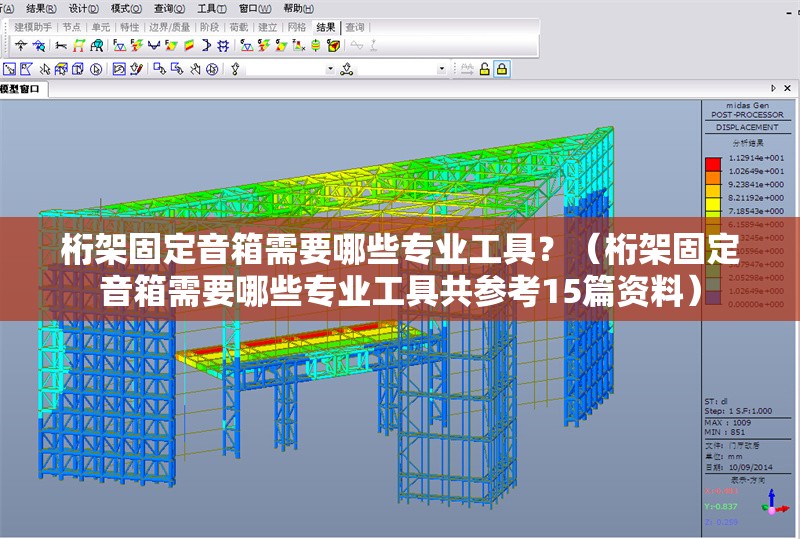Image resolution: width=800 pixels, height=539 pixels.
Task: Expand the element number dropdown arrow
Action: point(442,69)
